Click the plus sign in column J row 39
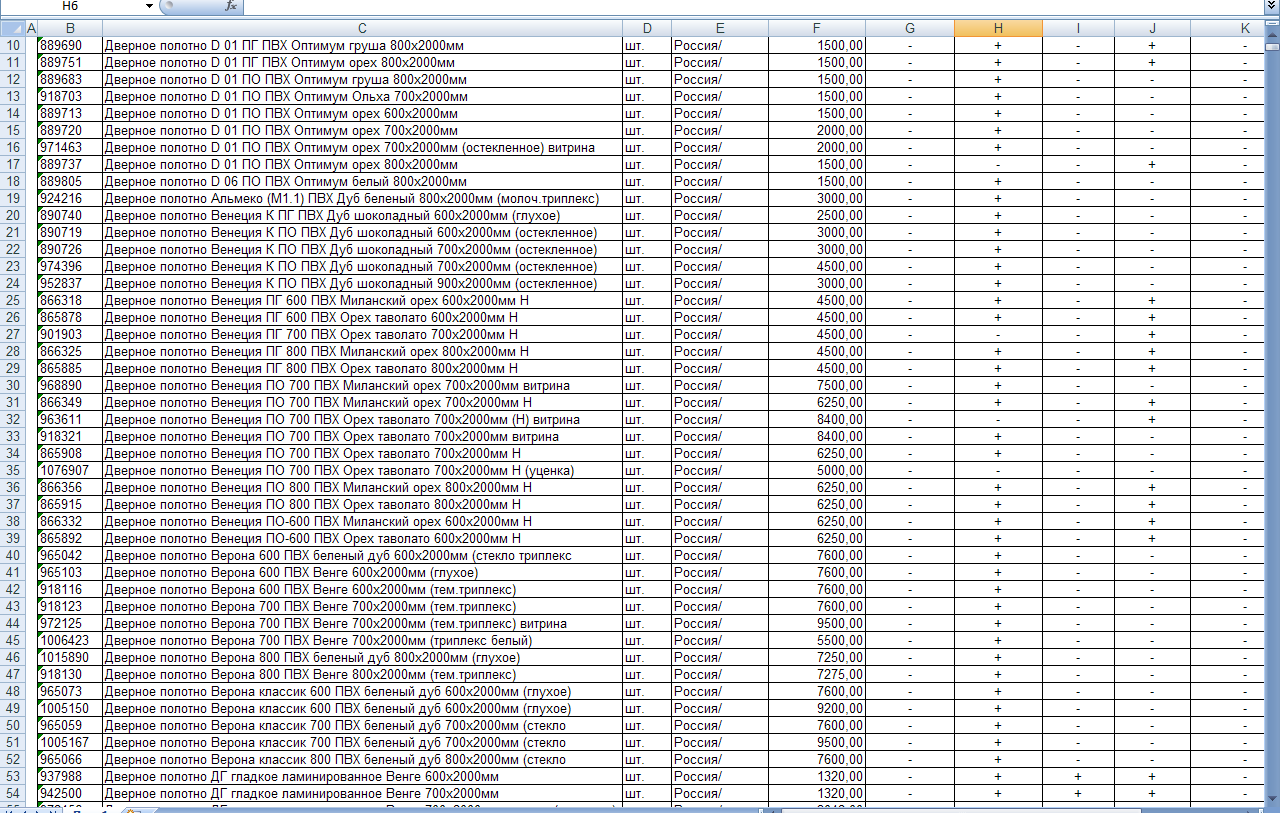This screenshot has height=813, width=1280. click(x=1152, y=538)
